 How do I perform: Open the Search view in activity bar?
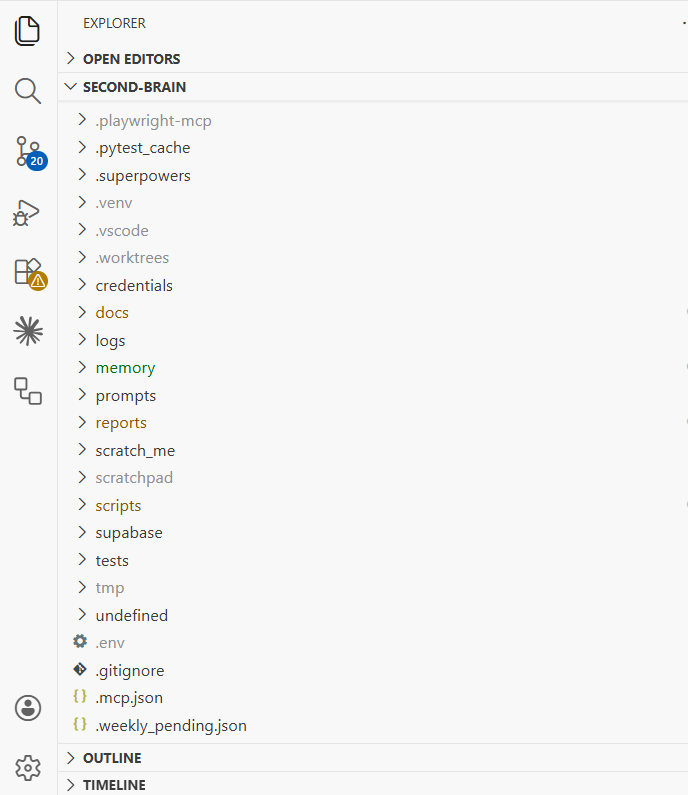[x=27, y=91]
